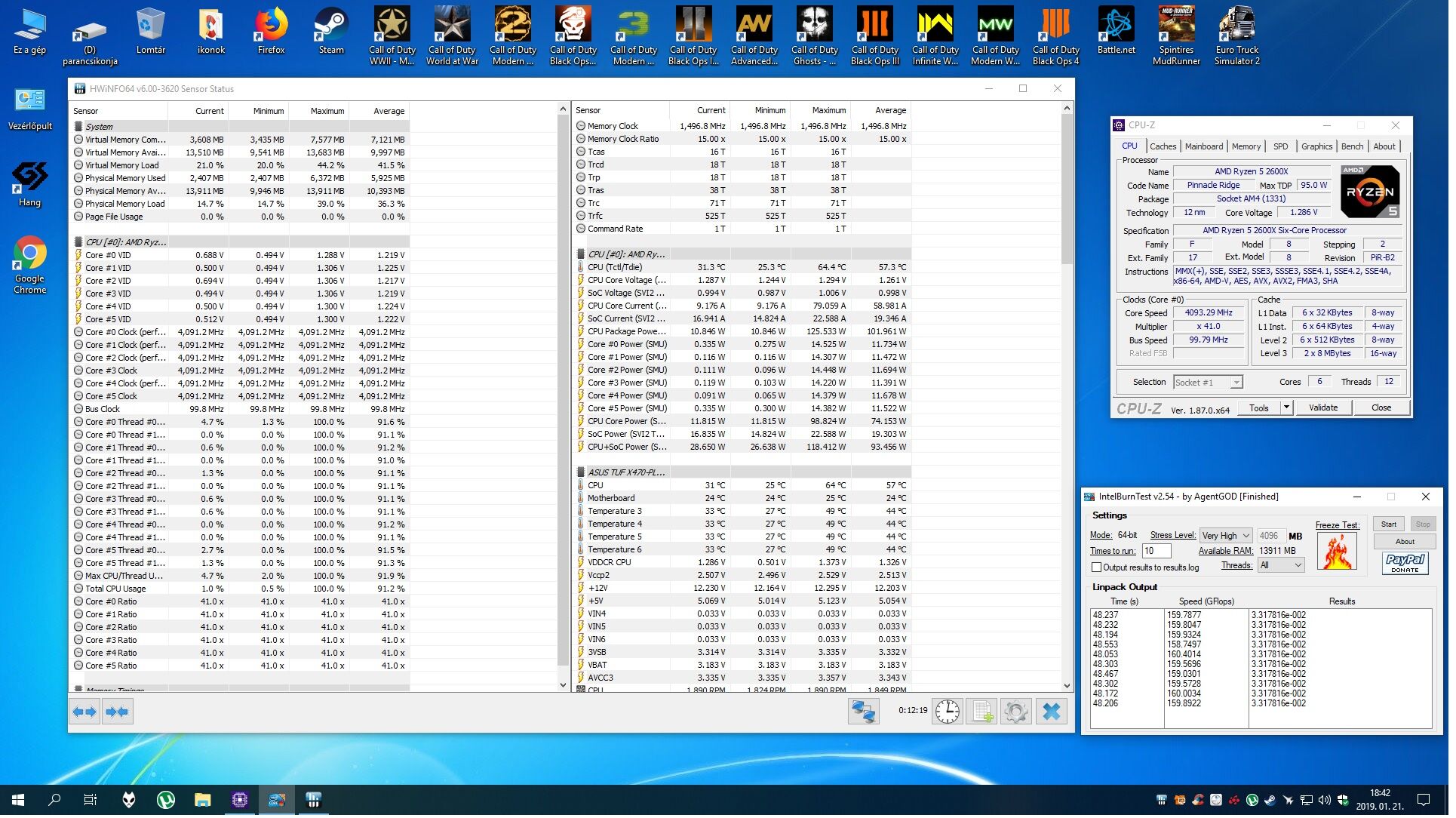Open Hang desktop shortcut
Image resolution: width=1456 pixels, height=818 pixels.
30,186
